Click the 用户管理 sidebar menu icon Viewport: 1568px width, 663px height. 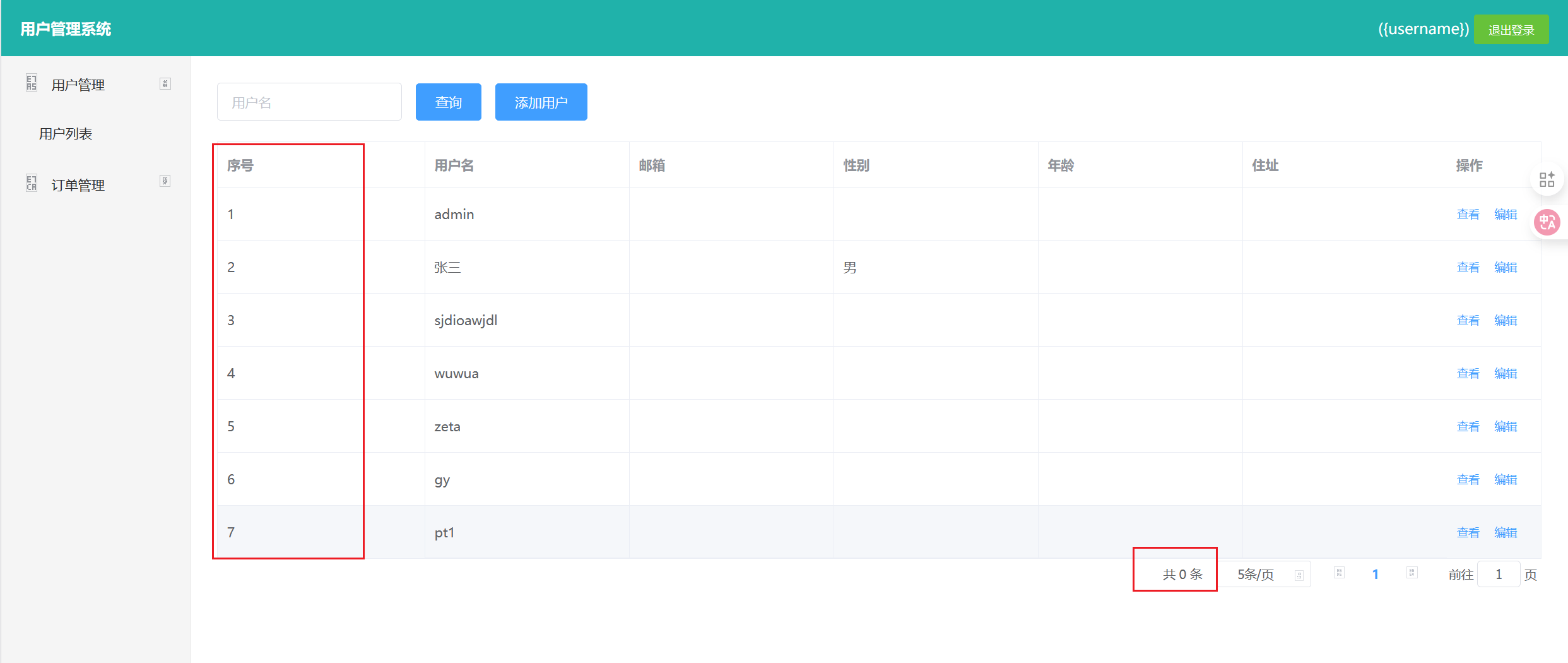[32, 83]
